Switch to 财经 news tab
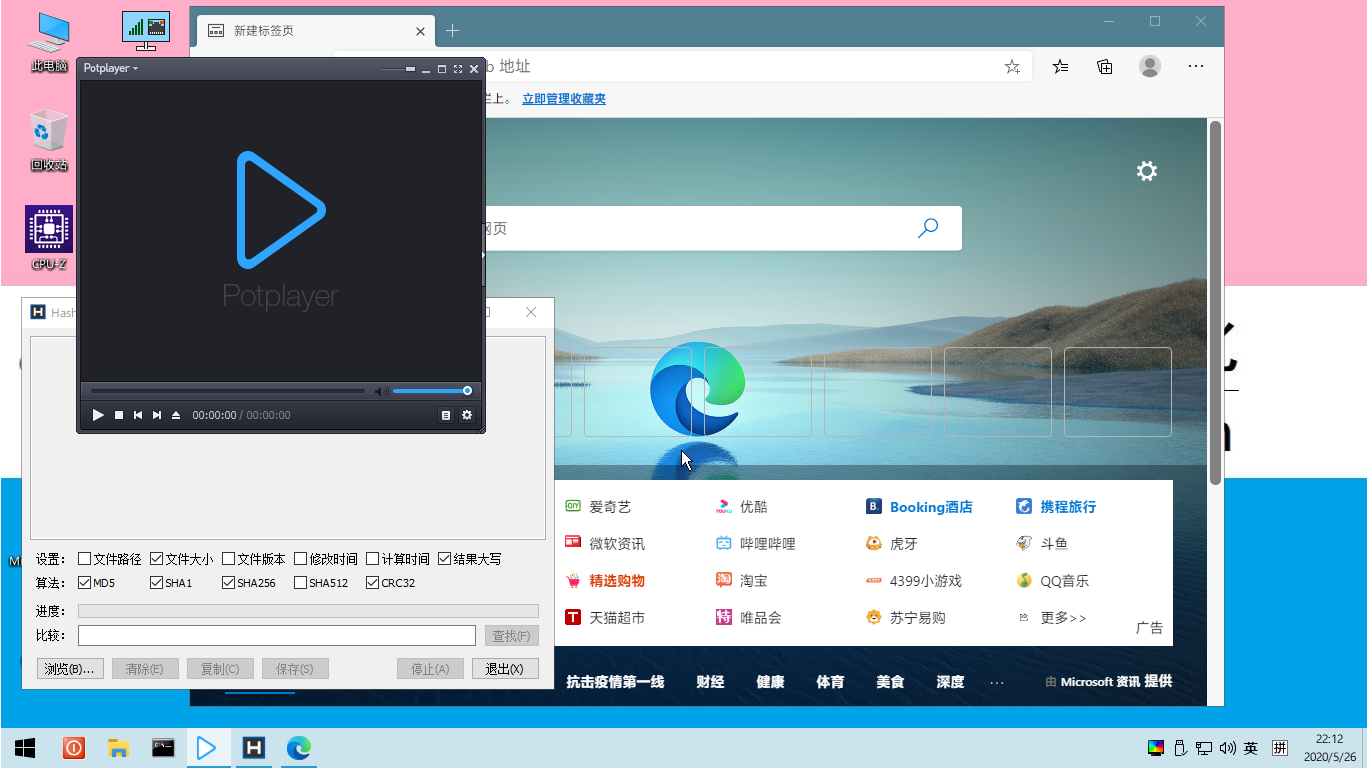The height and width of the screenshot is (769, 1368). [710, 682]
